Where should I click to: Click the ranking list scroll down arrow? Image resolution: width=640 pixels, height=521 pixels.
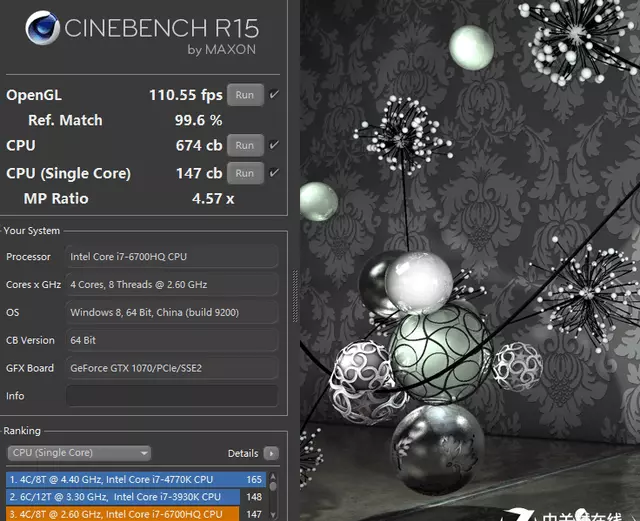tap(273, 515)
